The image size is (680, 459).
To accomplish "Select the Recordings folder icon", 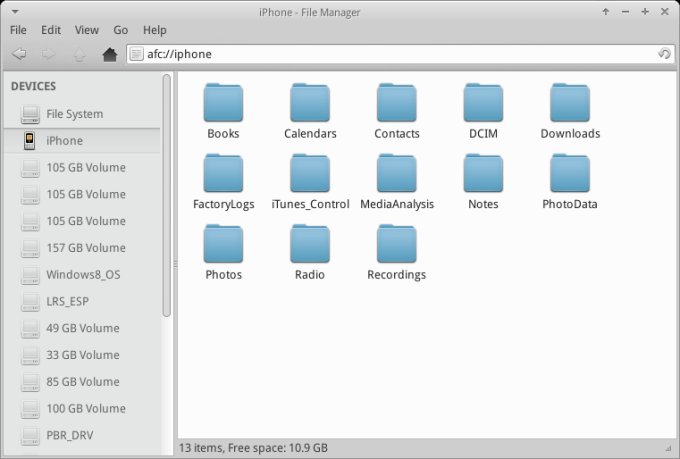I will pos(396,245).
